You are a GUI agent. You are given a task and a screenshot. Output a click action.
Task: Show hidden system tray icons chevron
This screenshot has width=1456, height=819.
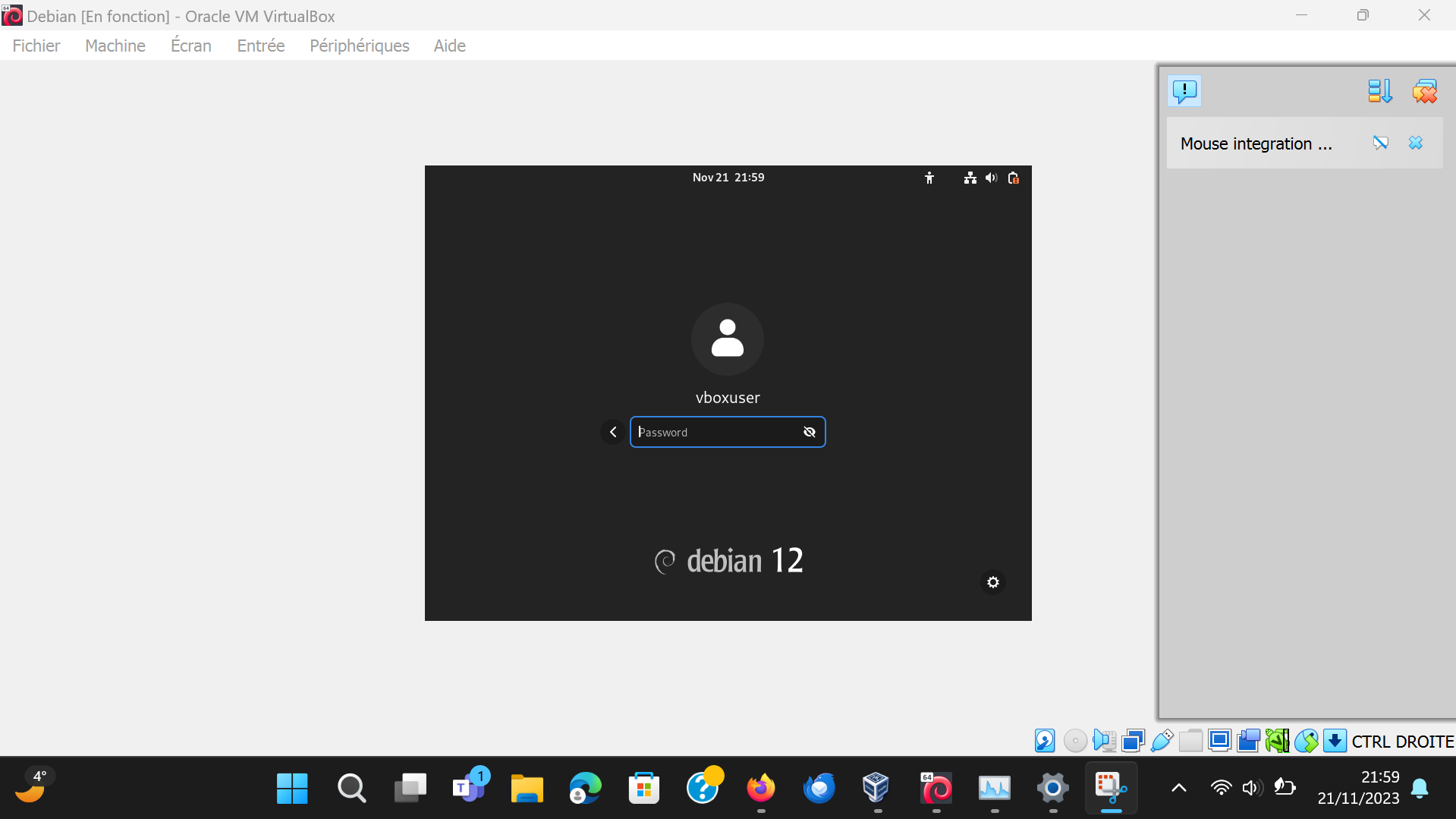[x=1179, y=788]
